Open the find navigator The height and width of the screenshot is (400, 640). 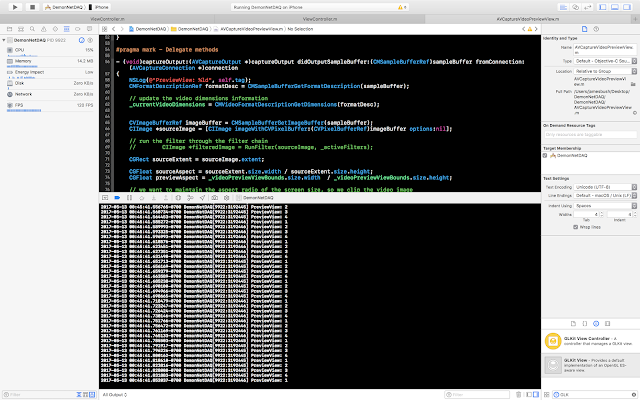click(32, 29)
